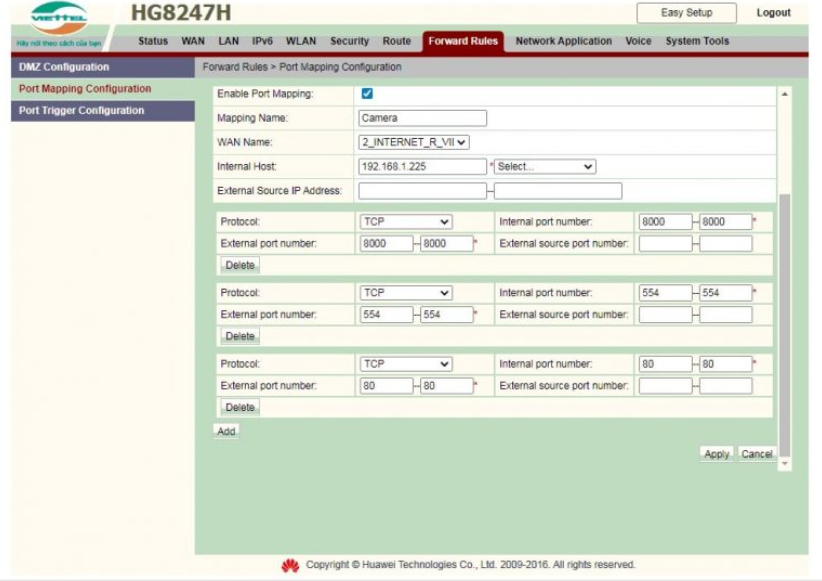822x581 pixels.
Task: Open the Network Application tab
Action: point(563,42)
